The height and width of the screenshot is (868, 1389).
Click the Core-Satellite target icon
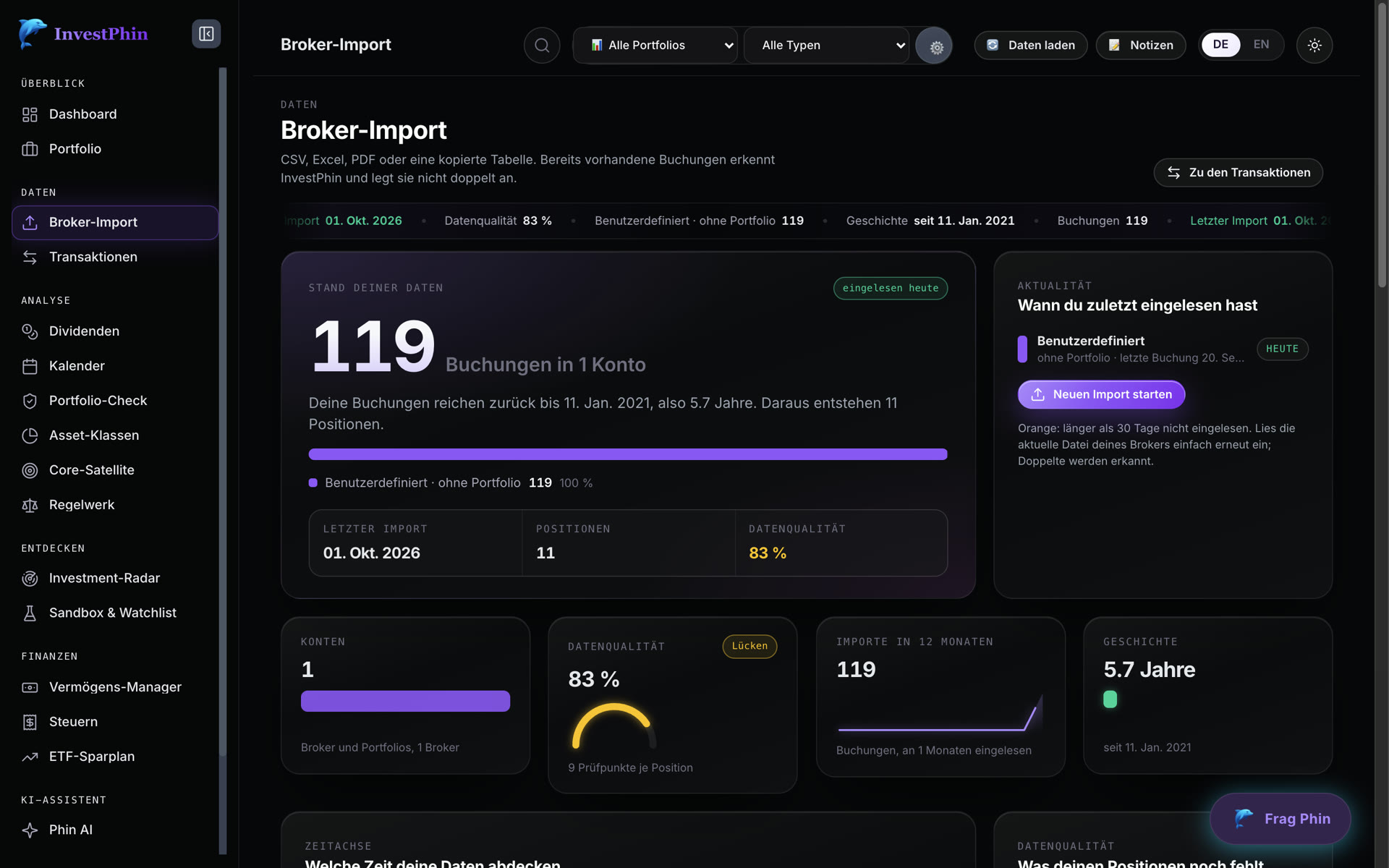click(30, 470)
